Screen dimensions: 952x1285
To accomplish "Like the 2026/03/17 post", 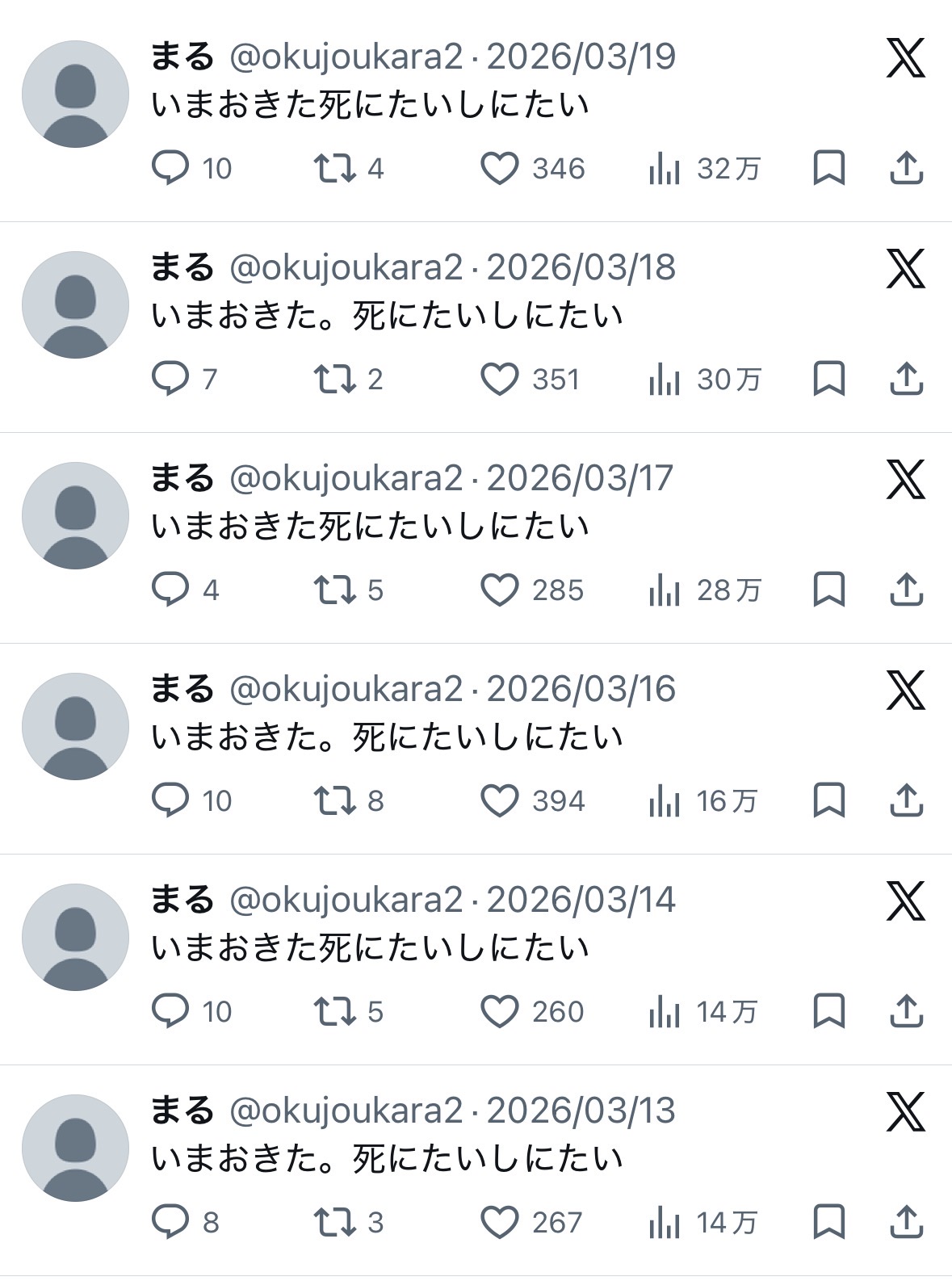I will 500,590.
